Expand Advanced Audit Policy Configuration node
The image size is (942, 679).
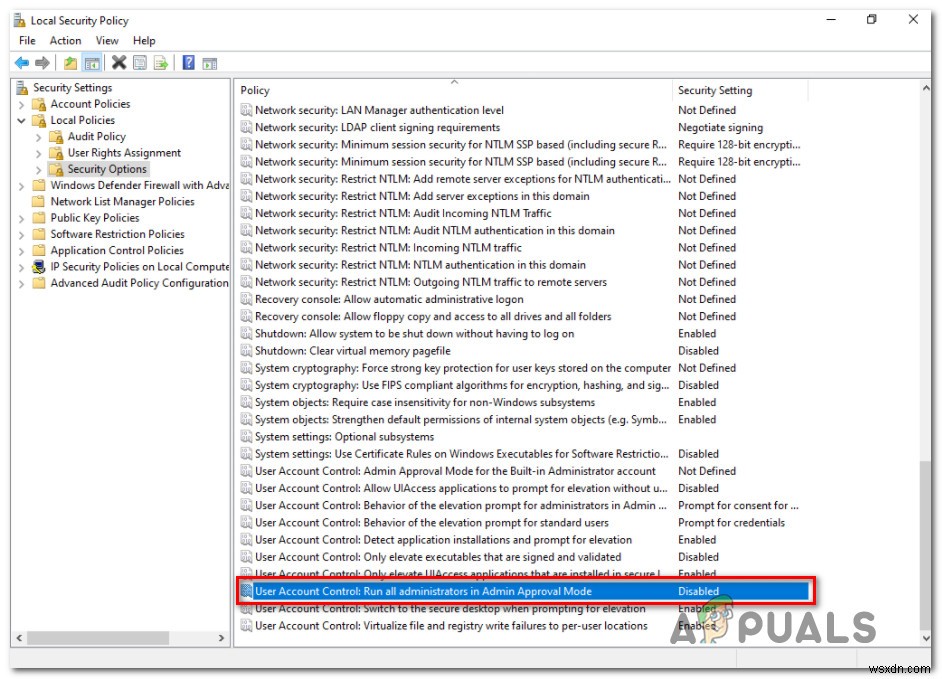coord(22,283)
